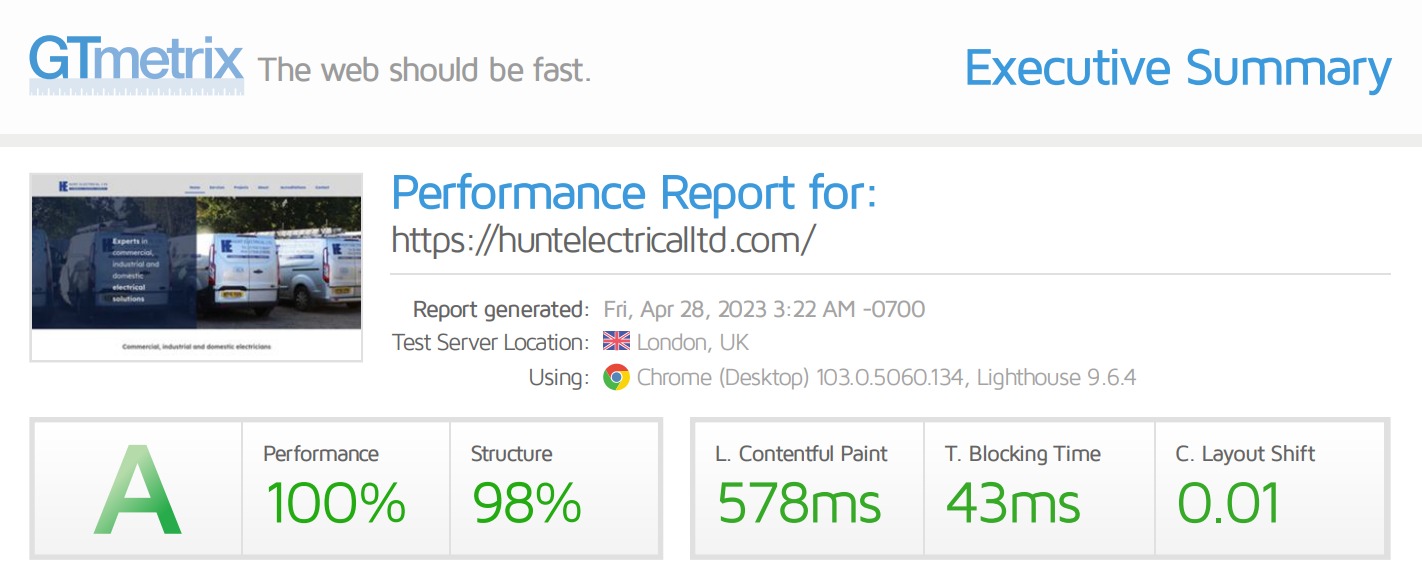This screenshot has width=1422, height=569.
Task: Click the L. Contentful Paint 578ms value
Action: click(x=799, y=502)
